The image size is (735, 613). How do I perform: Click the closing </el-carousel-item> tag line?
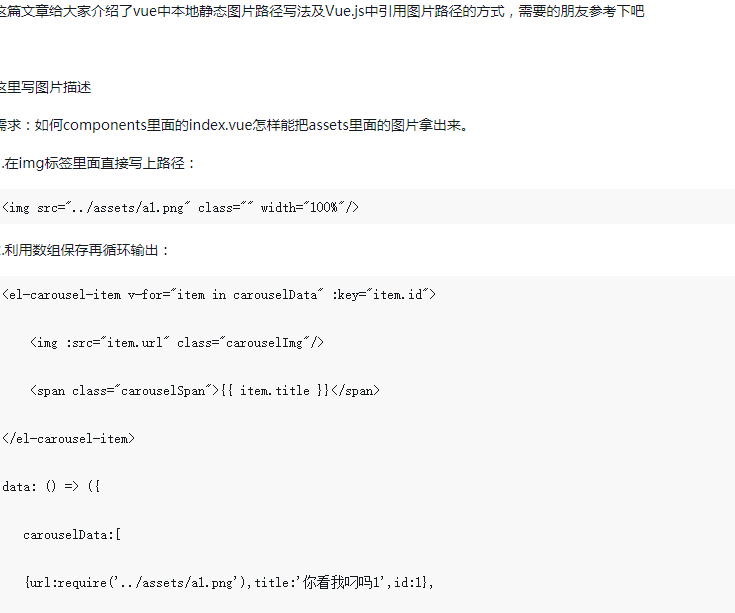(68, 438)
